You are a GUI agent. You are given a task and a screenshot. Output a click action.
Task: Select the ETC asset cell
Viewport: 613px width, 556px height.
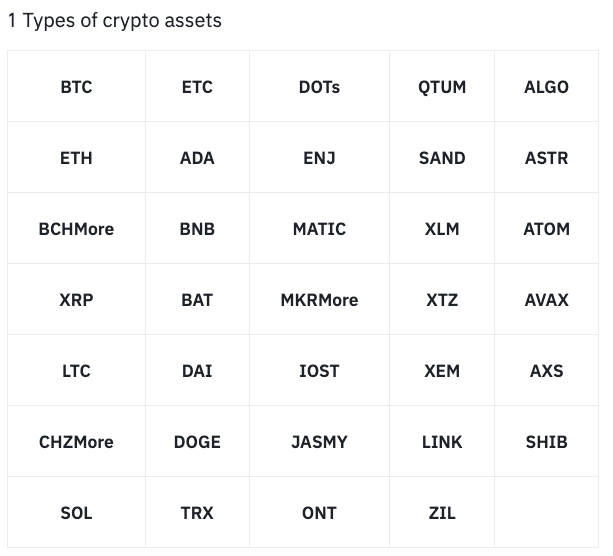[x=197, y=87]
